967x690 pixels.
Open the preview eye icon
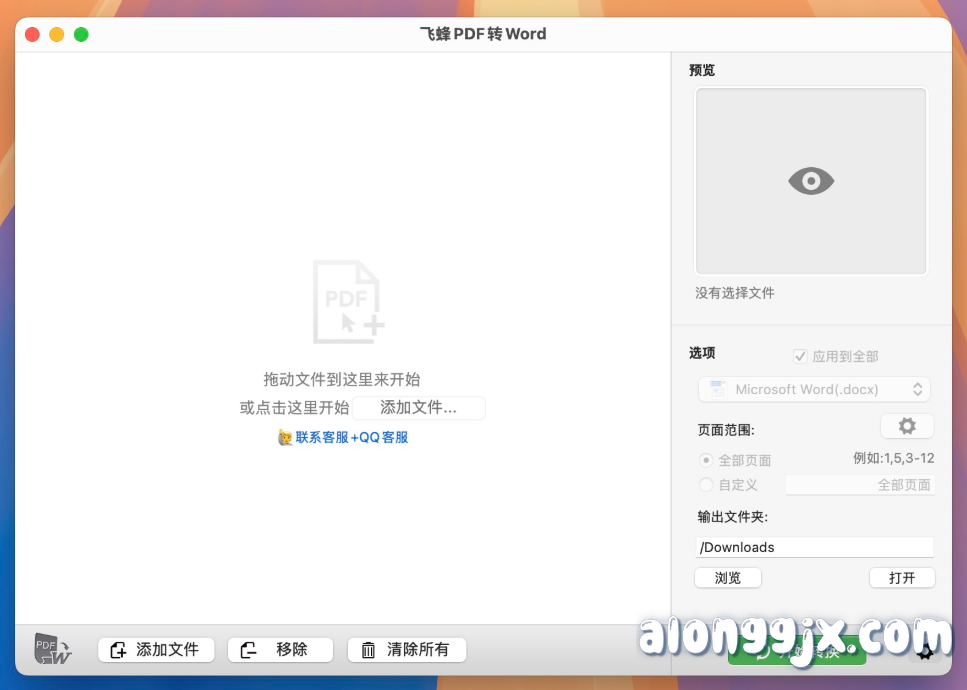[x=810, y=181]
